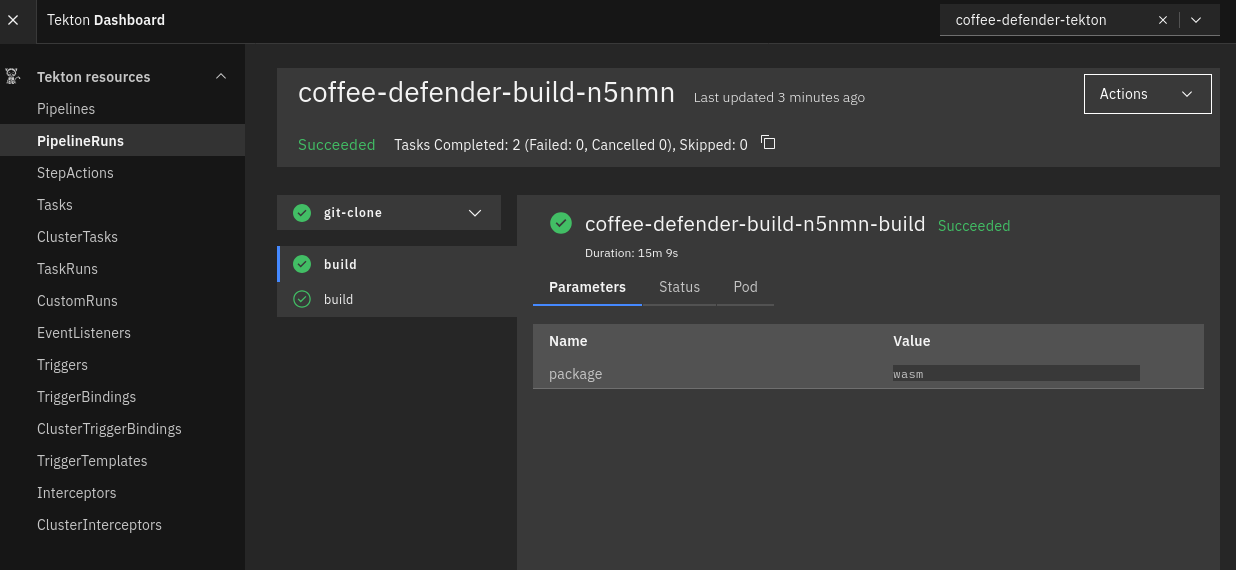Image resolution: width=1236 pixels, height=570 pixels.
Task: Click the Last updated 3 minutes ago text
Action: click(779, 98)
